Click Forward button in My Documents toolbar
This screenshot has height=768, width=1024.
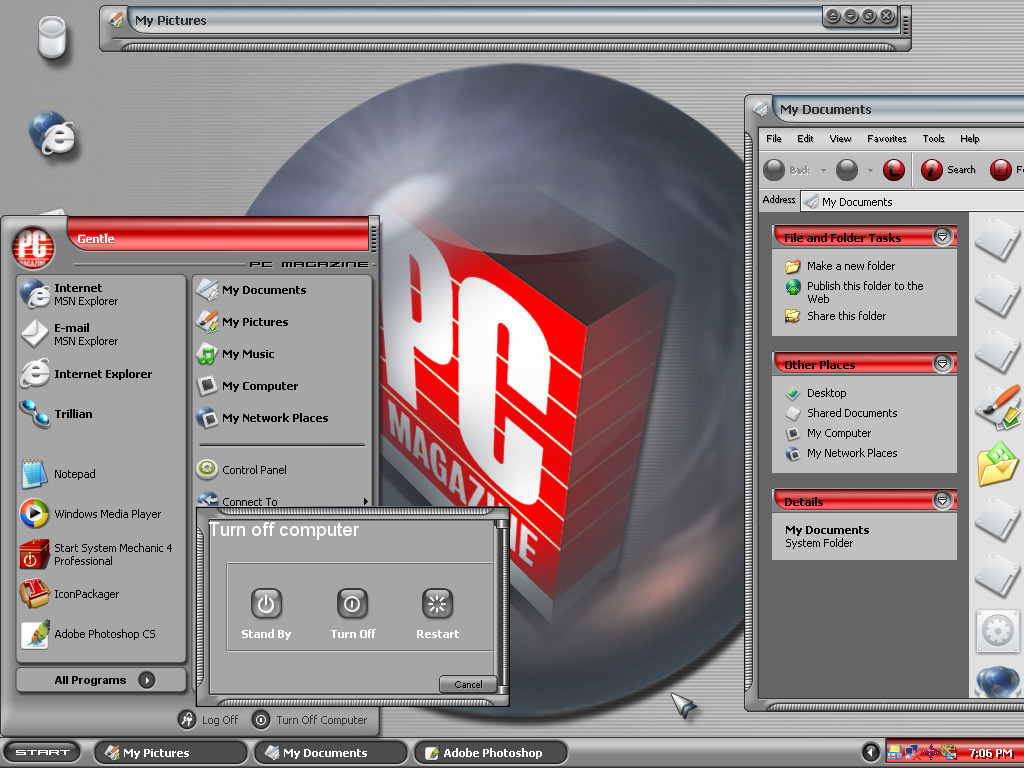point(847,170)
